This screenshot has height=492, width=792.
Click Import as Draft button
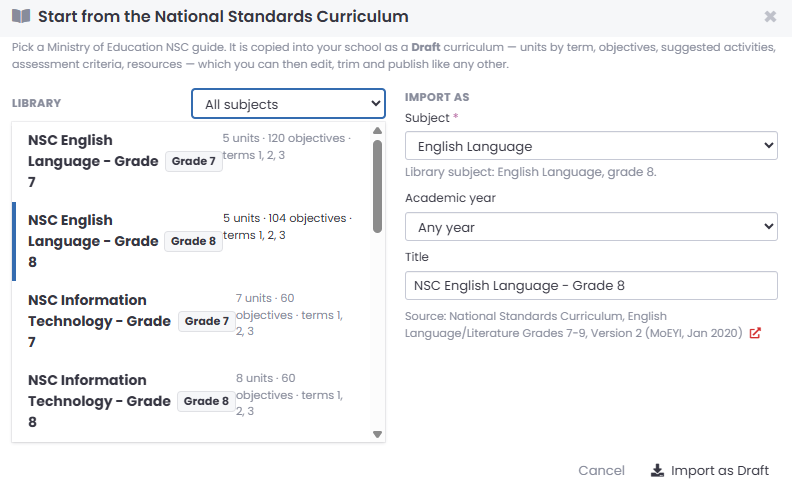pos(710,470)
